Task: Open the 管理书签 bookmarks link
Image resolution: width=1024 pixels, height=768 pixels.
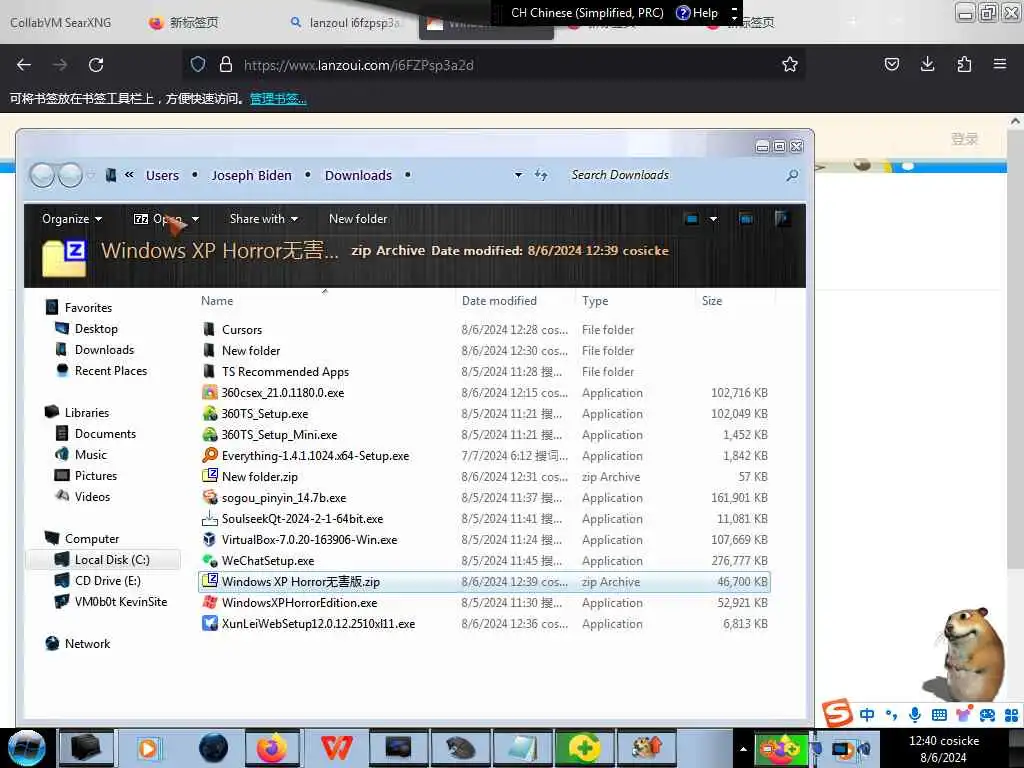Action: [x=278, y=99]
